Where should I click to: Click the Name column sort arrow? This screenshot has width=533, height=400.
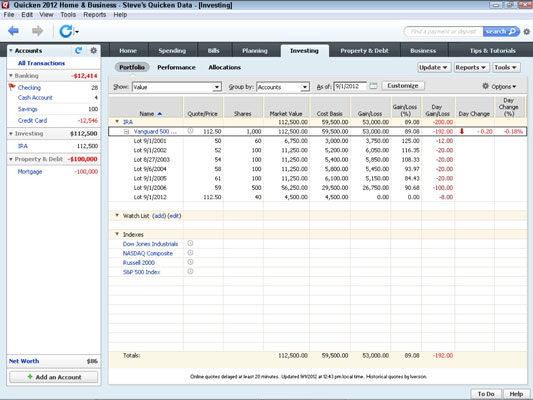[x=160, y=114]
